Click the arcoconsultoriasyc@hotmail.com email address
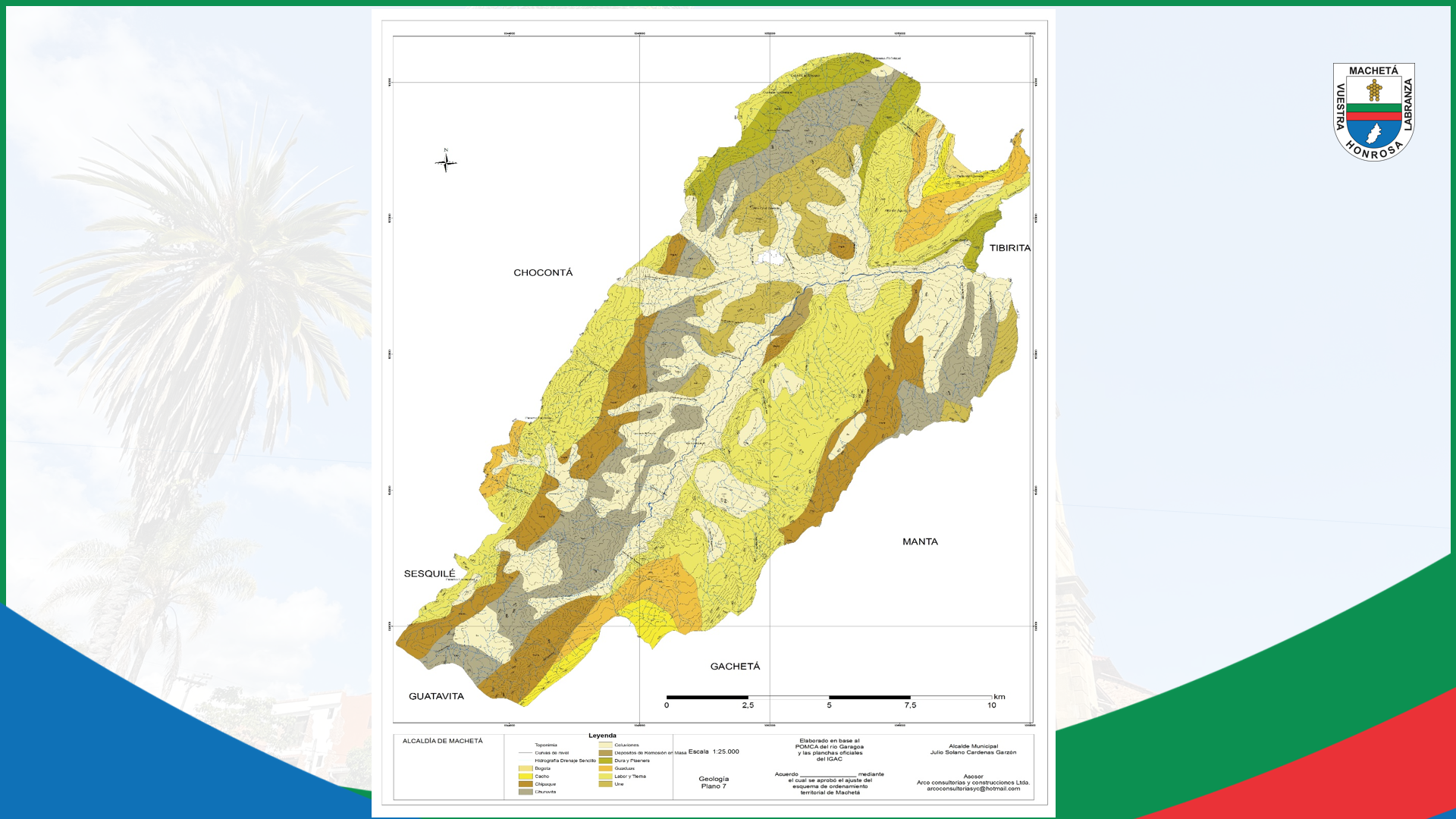This screenshot has height=819, width=1456. [973, 789]
